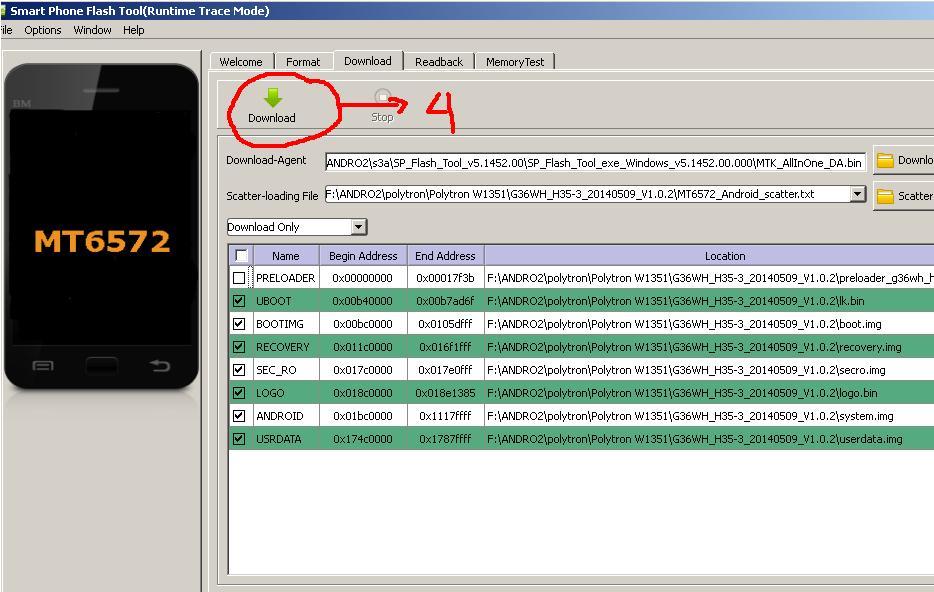Click the MT6572 phone preview image
Image resolution: width=934 pixels, height=592 pixels.
pos(100,240)
